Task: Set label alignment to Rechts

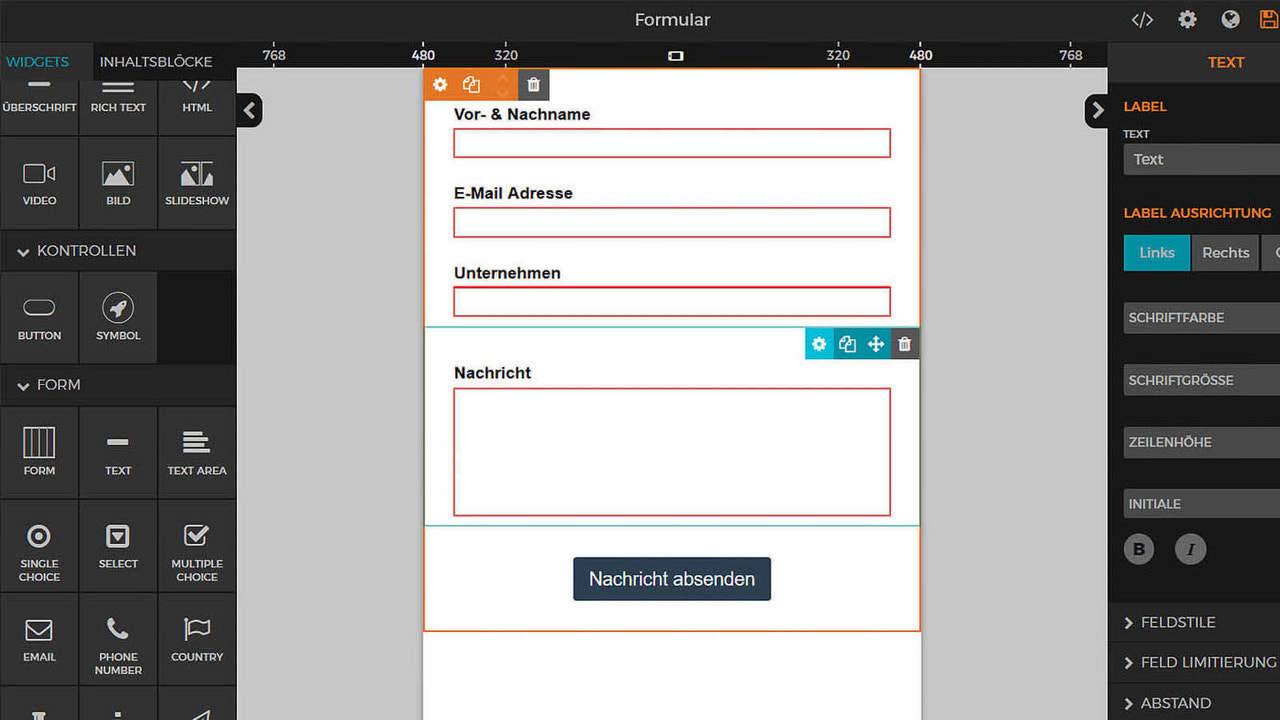Action: pos(1225,252)
